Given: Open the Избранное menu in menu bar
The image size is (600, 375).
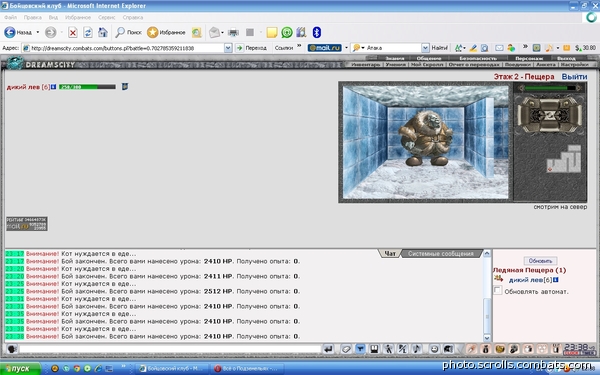Looking at the screenshot, I should tap(78, 17).
